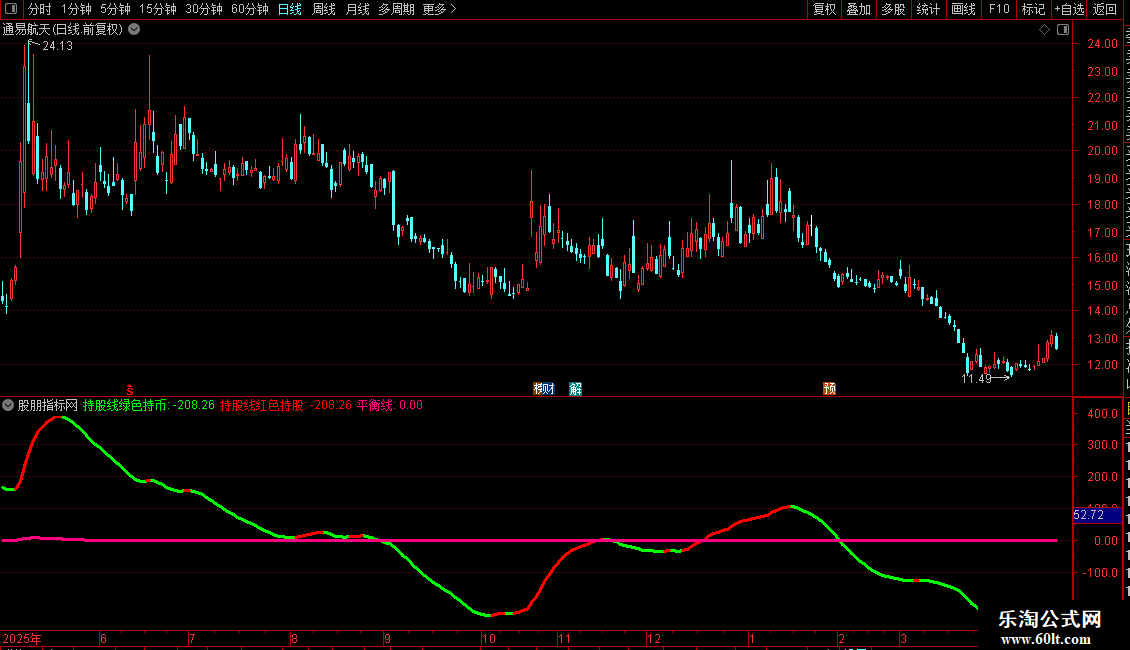Image resolution: width=1130 pixels, height=650 pixels.
Task: Switch to 周线 weekly chart
Action: pos(324,9)
